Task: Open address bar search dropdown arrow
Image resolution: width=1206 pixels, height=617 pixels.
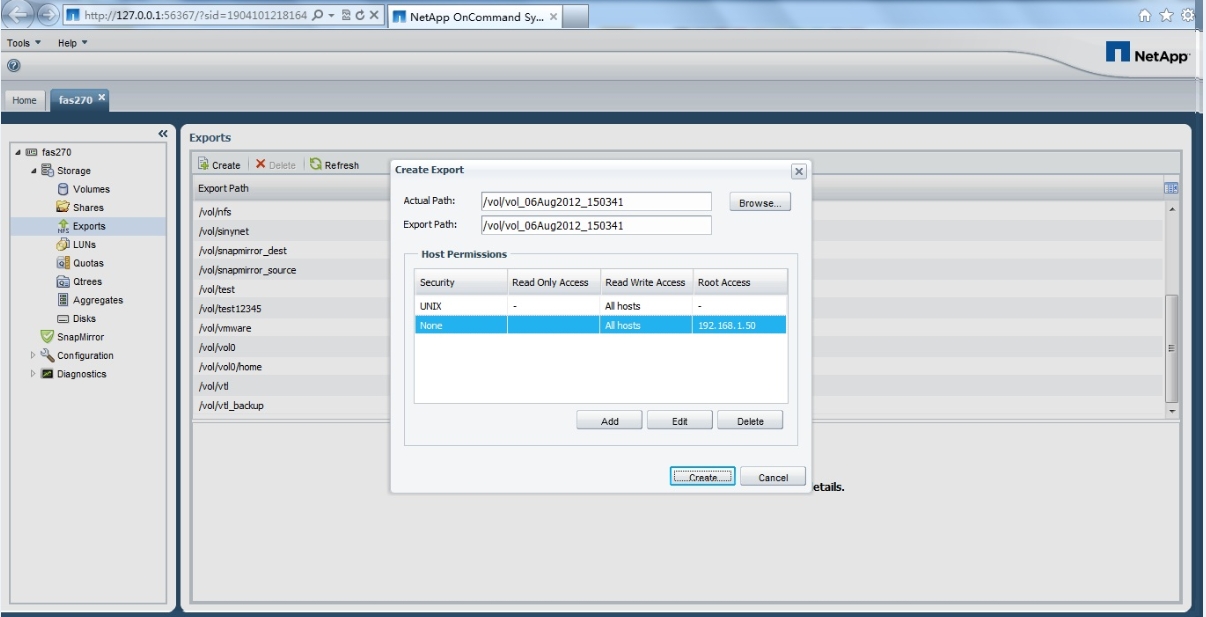Action: point(331,16)
